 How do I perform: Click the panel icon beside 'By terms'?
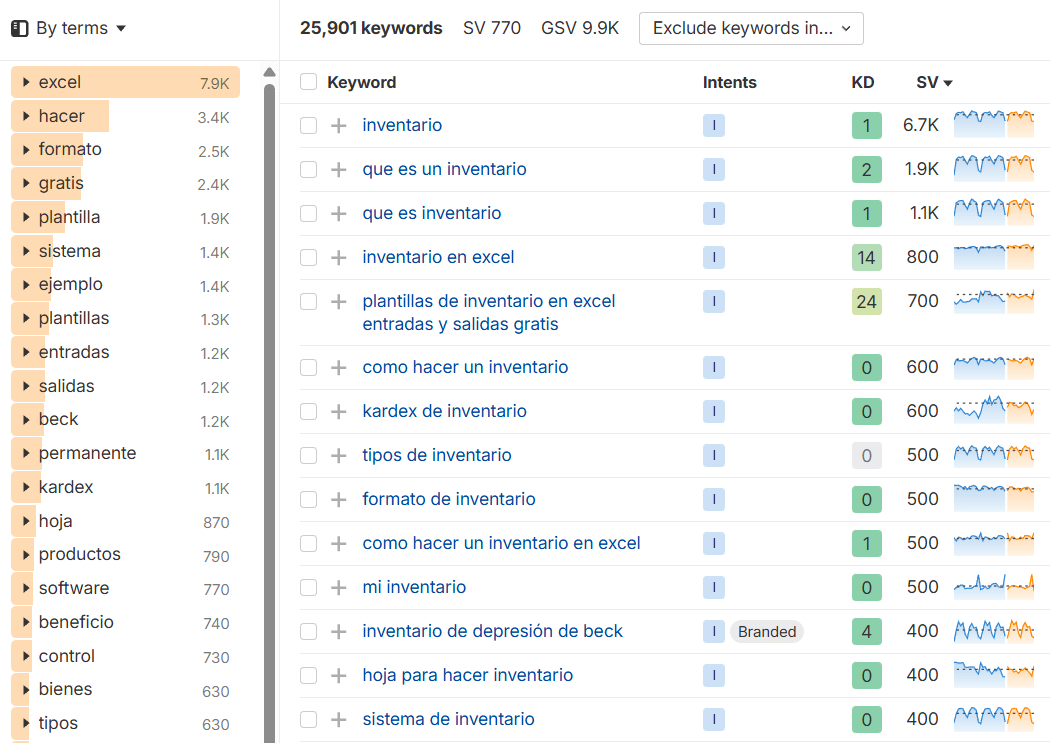[x=19, y=29]
